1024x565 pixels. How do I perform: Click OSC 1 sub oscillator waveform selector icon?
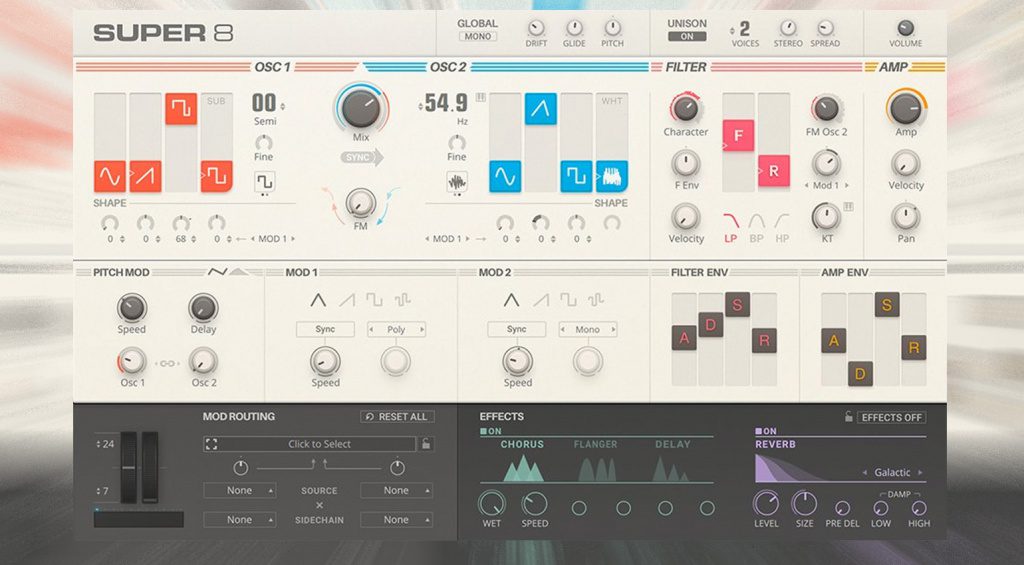264,181
